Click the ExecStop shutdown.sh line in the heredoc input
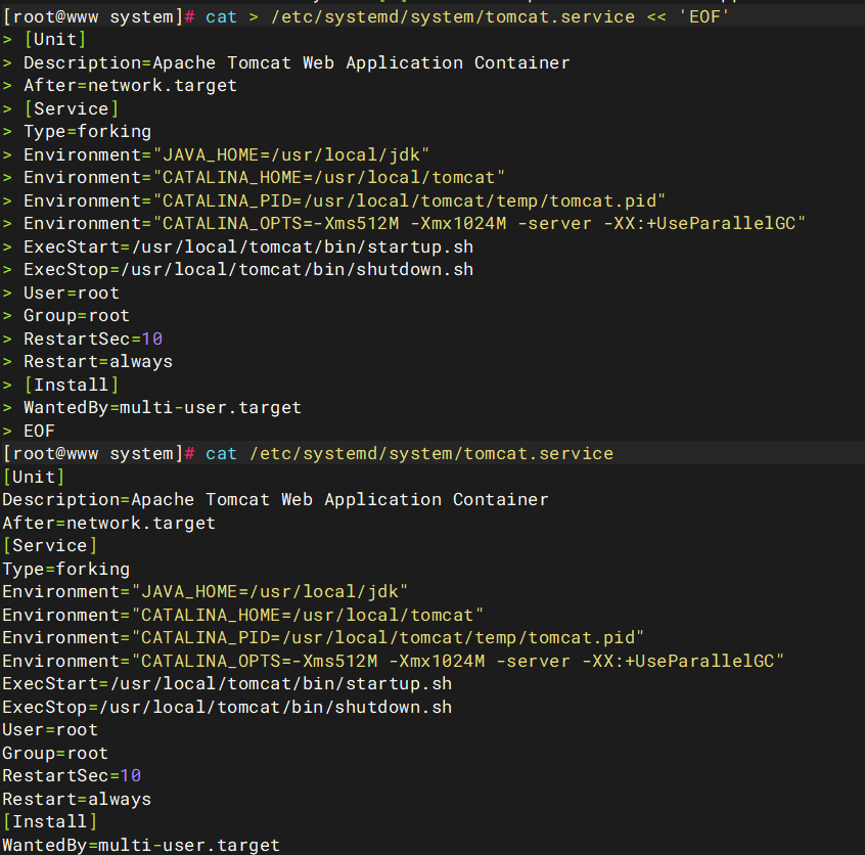Image resolution: width=865 pixels, height=855 pixels. [248, 269]
